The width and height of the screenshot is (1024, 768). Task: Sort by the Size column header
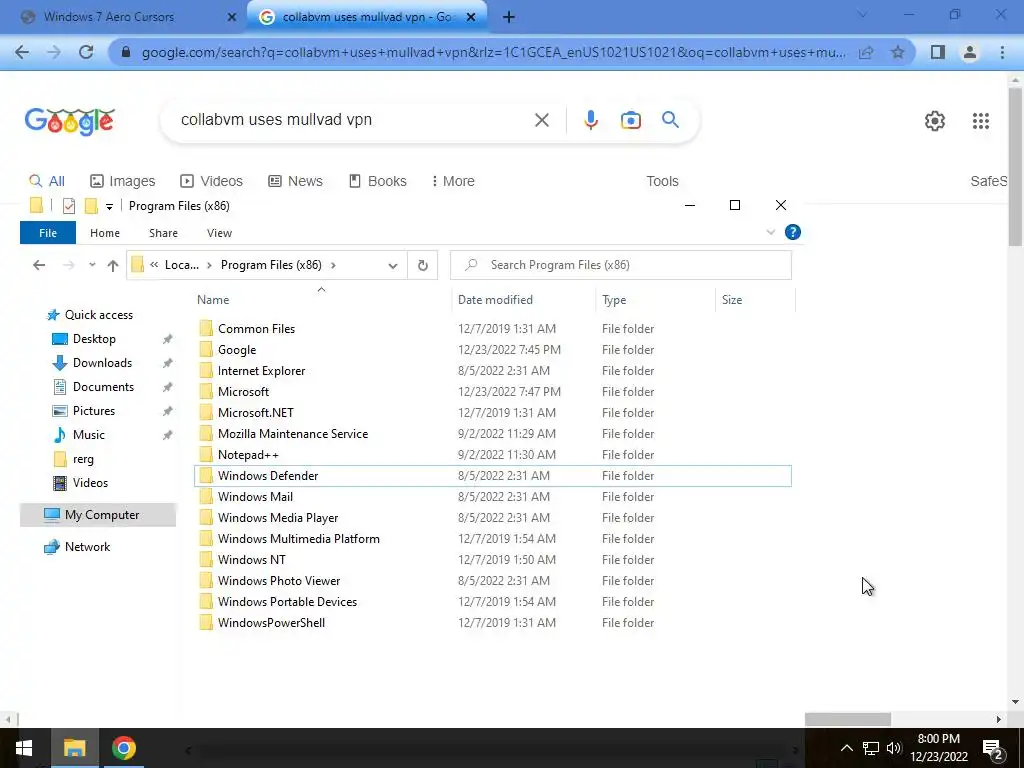click(x=755, y=300)
